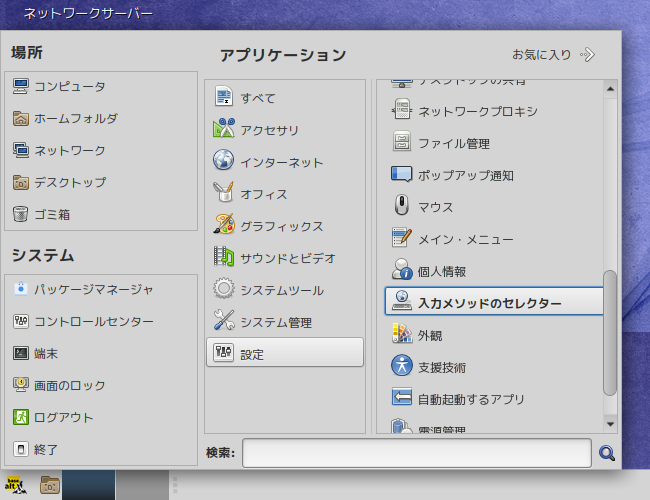Screen dimensions: 650x500
Task: Open 自動起動するアプリ settings
Action: point(494,399)
